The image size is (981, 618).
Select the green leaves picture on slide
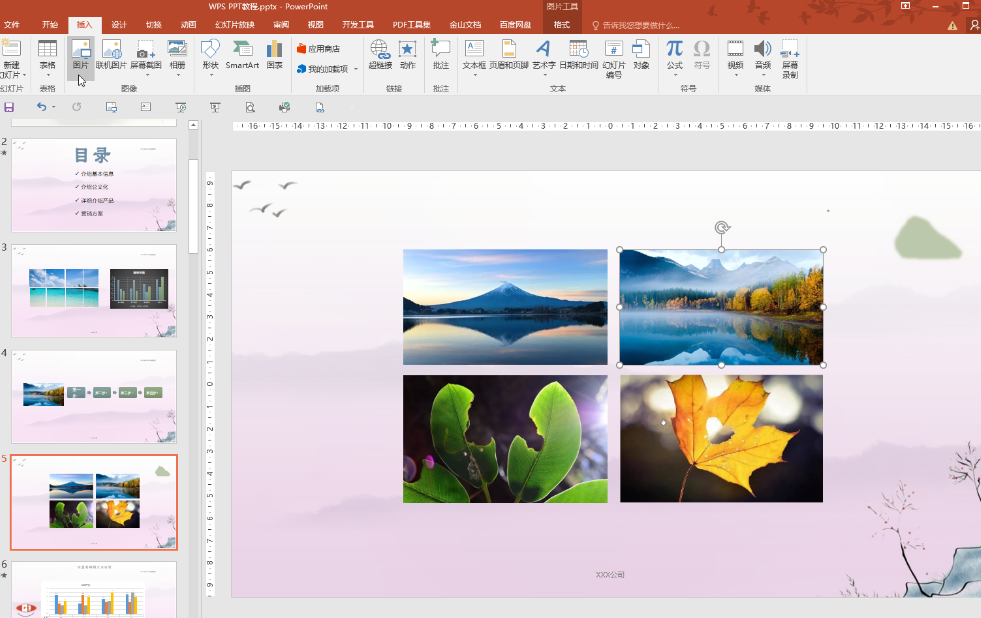[x=505, y=438]
